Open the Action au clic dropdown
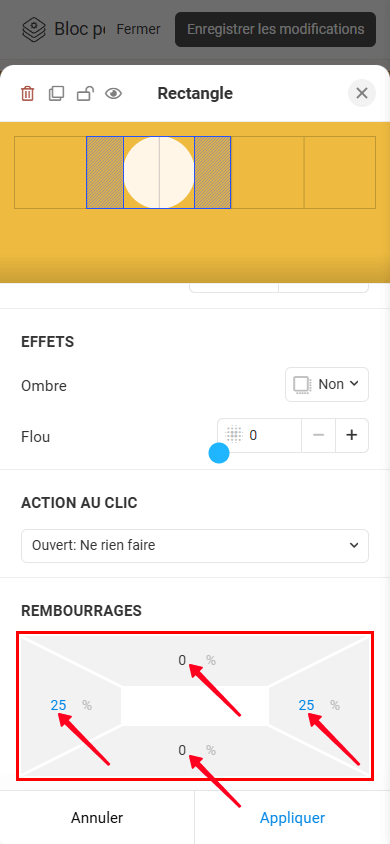Screen dimensions: 390x844 [195, 546]
